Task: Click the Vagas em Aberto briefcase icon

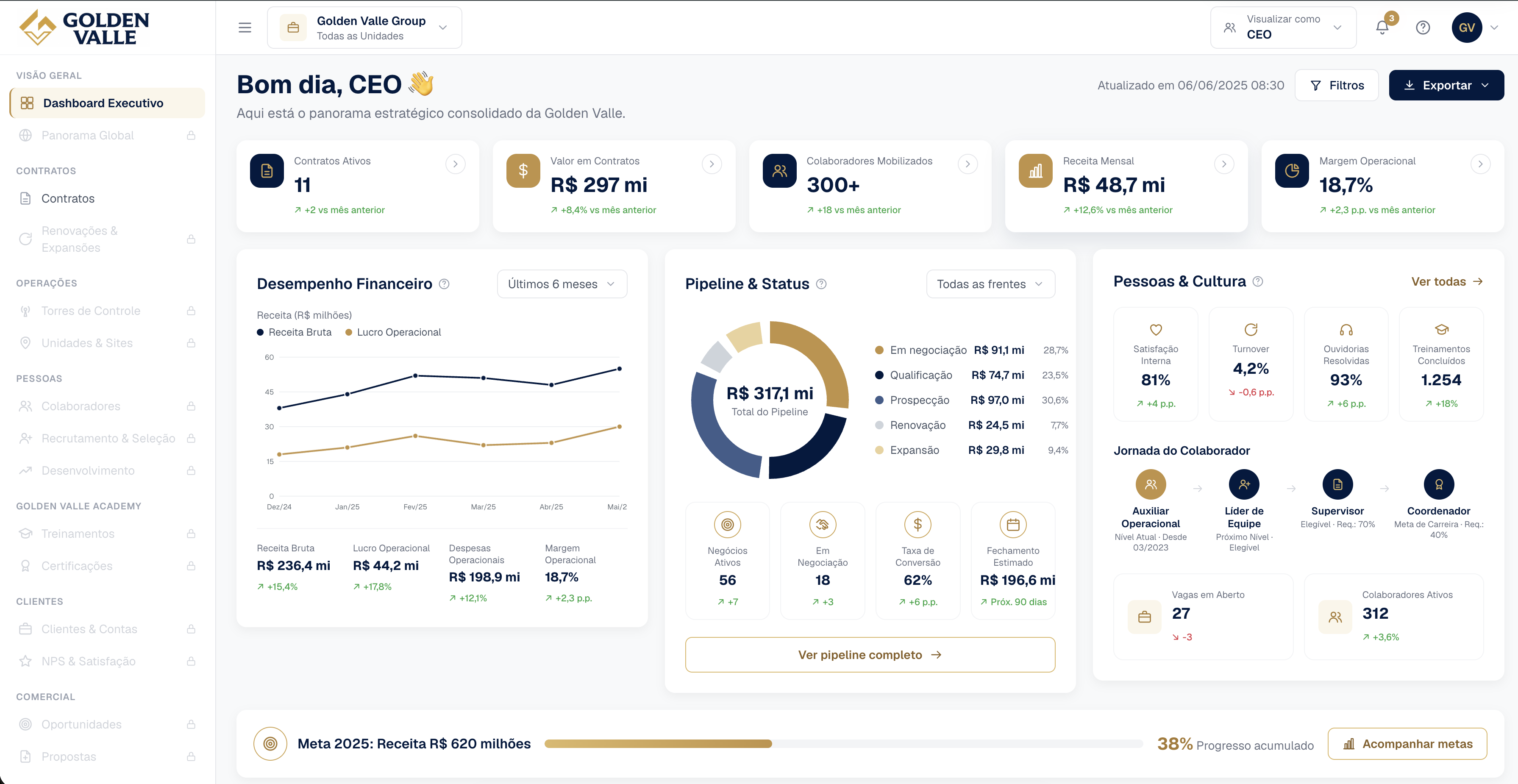Action: 1144,617
